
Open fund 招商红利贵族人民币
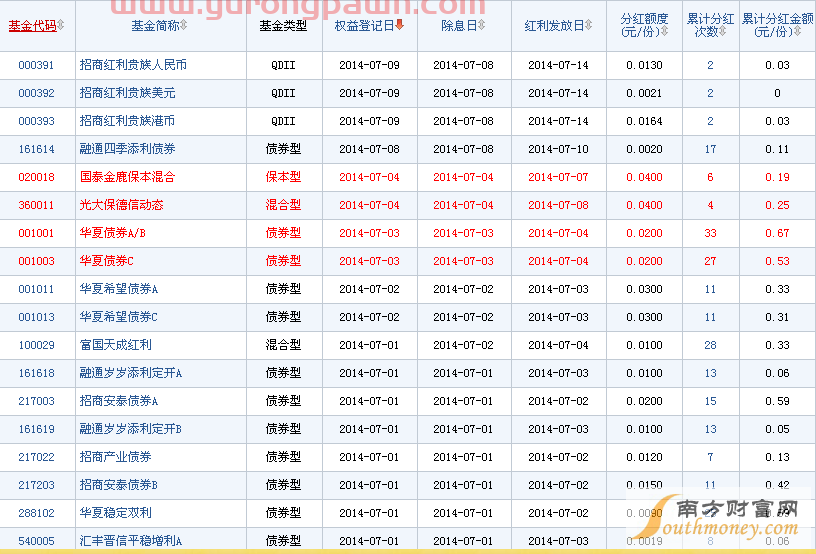tap(133, 65)
